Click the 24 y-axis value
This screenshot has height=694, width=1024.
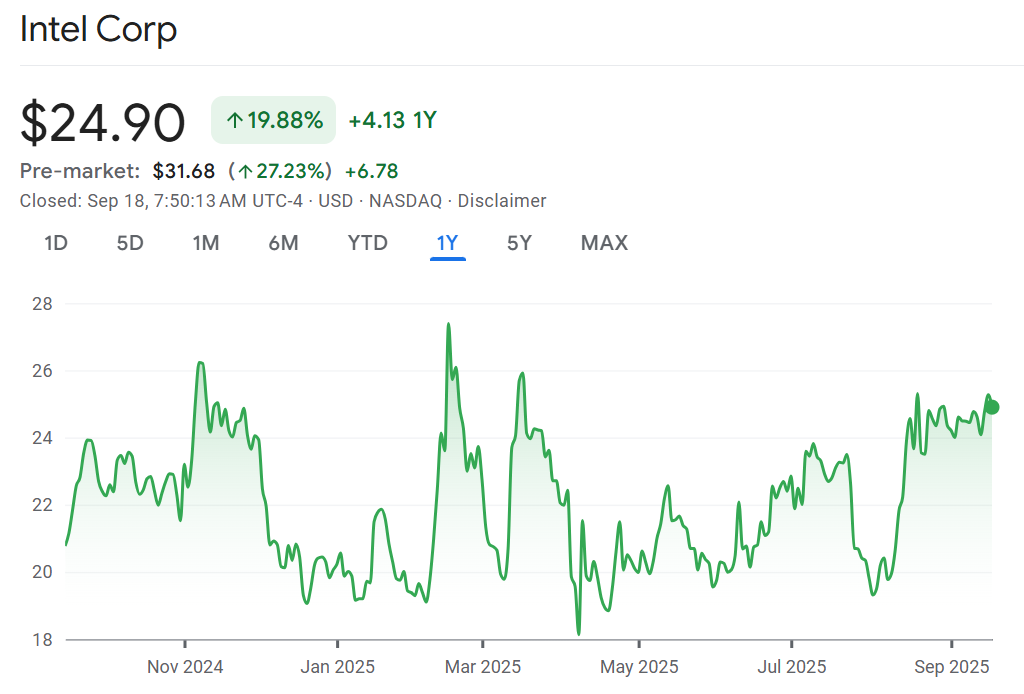click(x=42, y=438)
